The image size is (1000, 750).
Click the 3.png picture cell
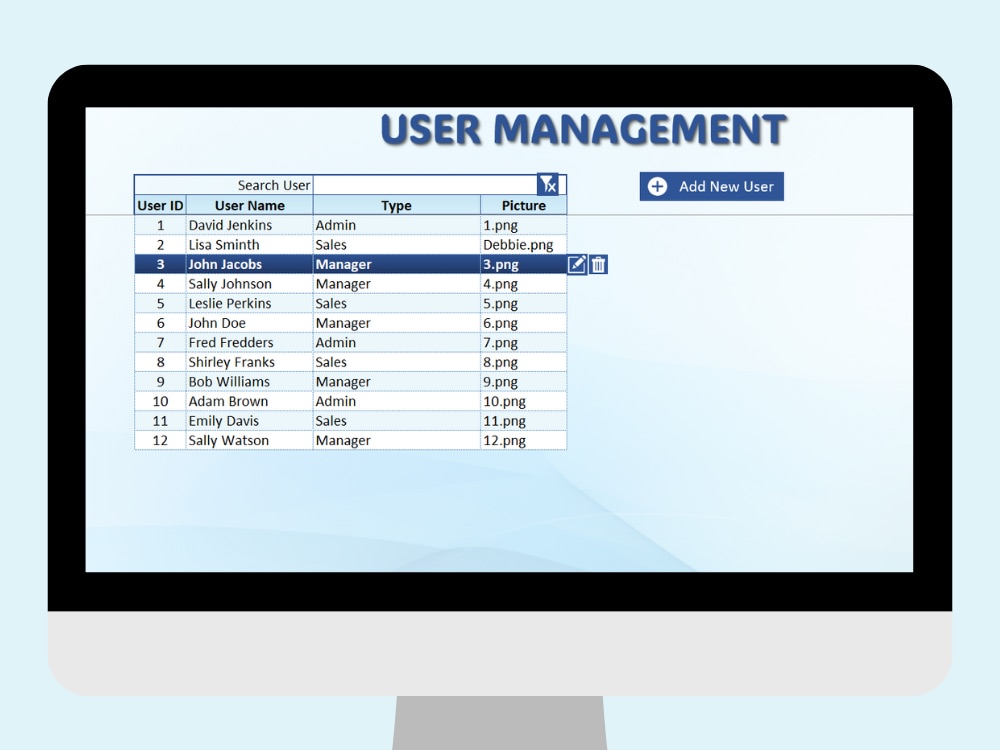click(x=524, y=264)
